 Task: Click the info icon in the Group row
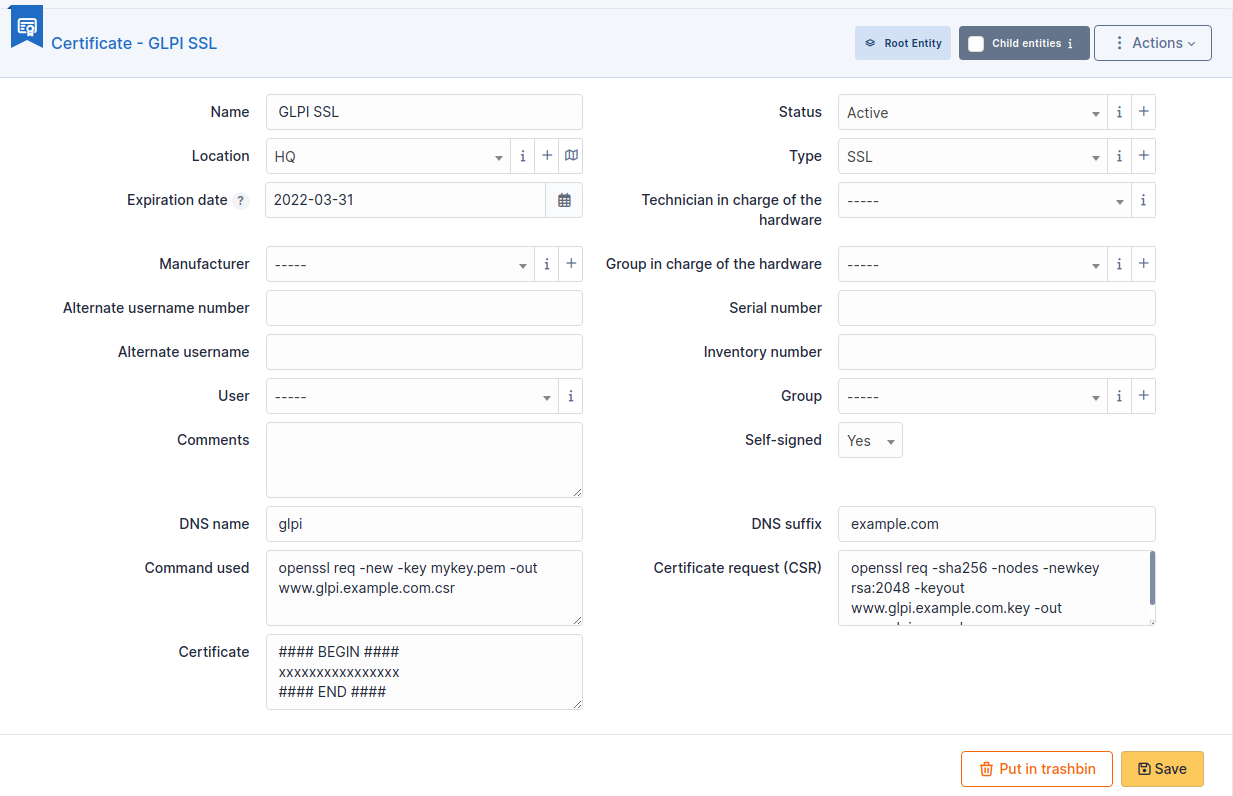click(x=1119, y=396)
